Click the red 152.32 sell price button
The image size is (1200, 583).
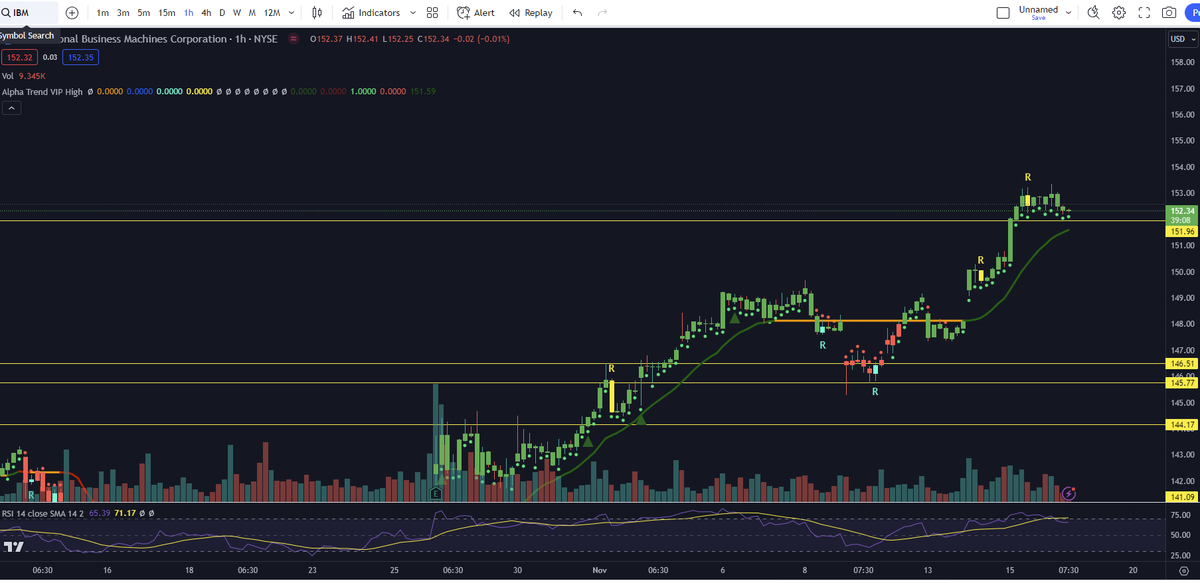coord(18,58)
